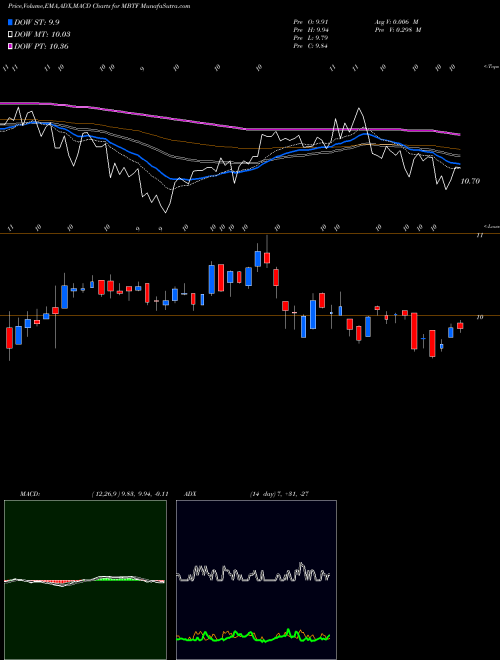
Task: Click the ADX (14 day) parameter values
Action: 279,494
